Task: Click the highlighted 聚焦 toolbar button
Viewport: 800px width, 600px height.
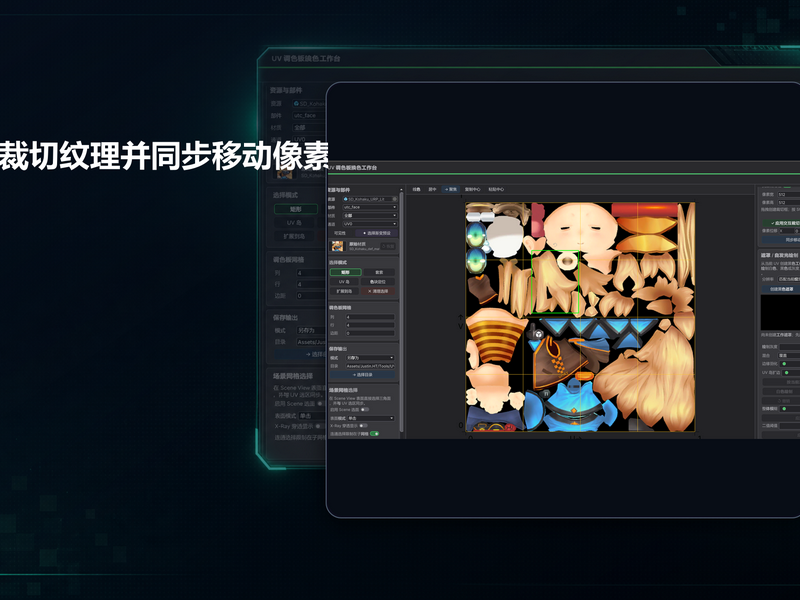Action: tap(451, 189)
